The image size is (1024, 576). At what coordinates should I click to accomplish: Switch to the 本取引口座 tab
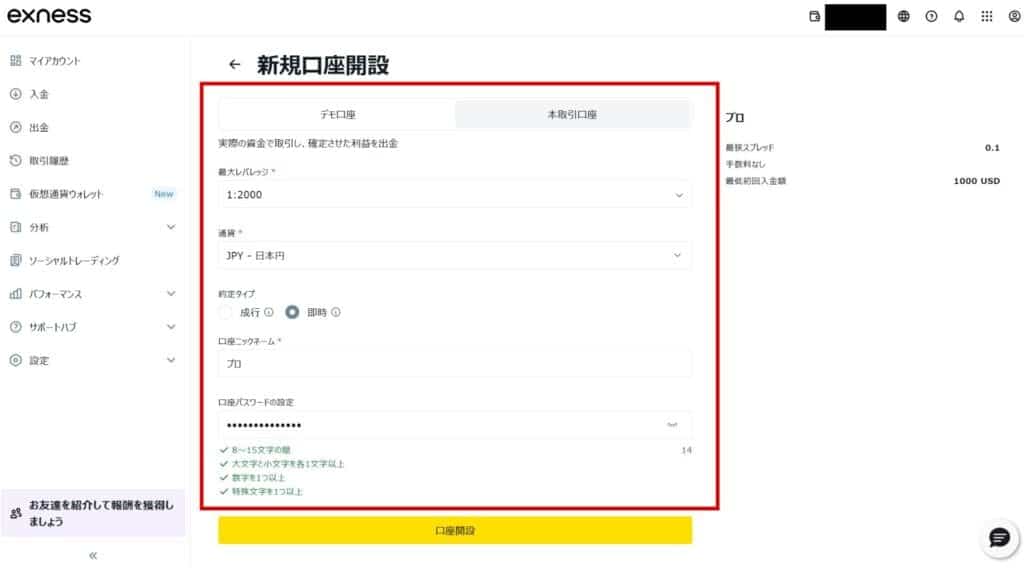[572, 114]
